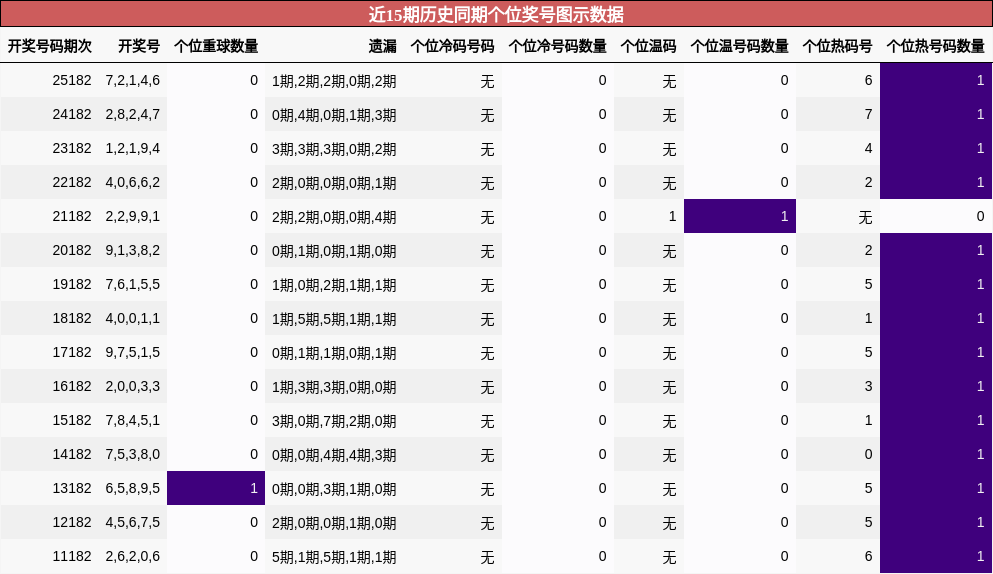Click purple 热号码数量 cell in row 25182

point(936,80)
